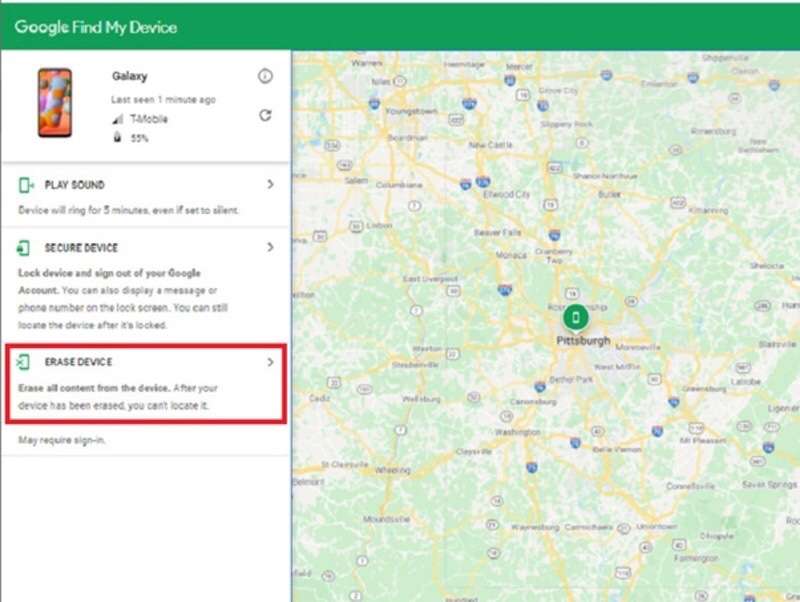
Task: Click the T-Mobile signal strength icon
Action: (x=118, y=119)
